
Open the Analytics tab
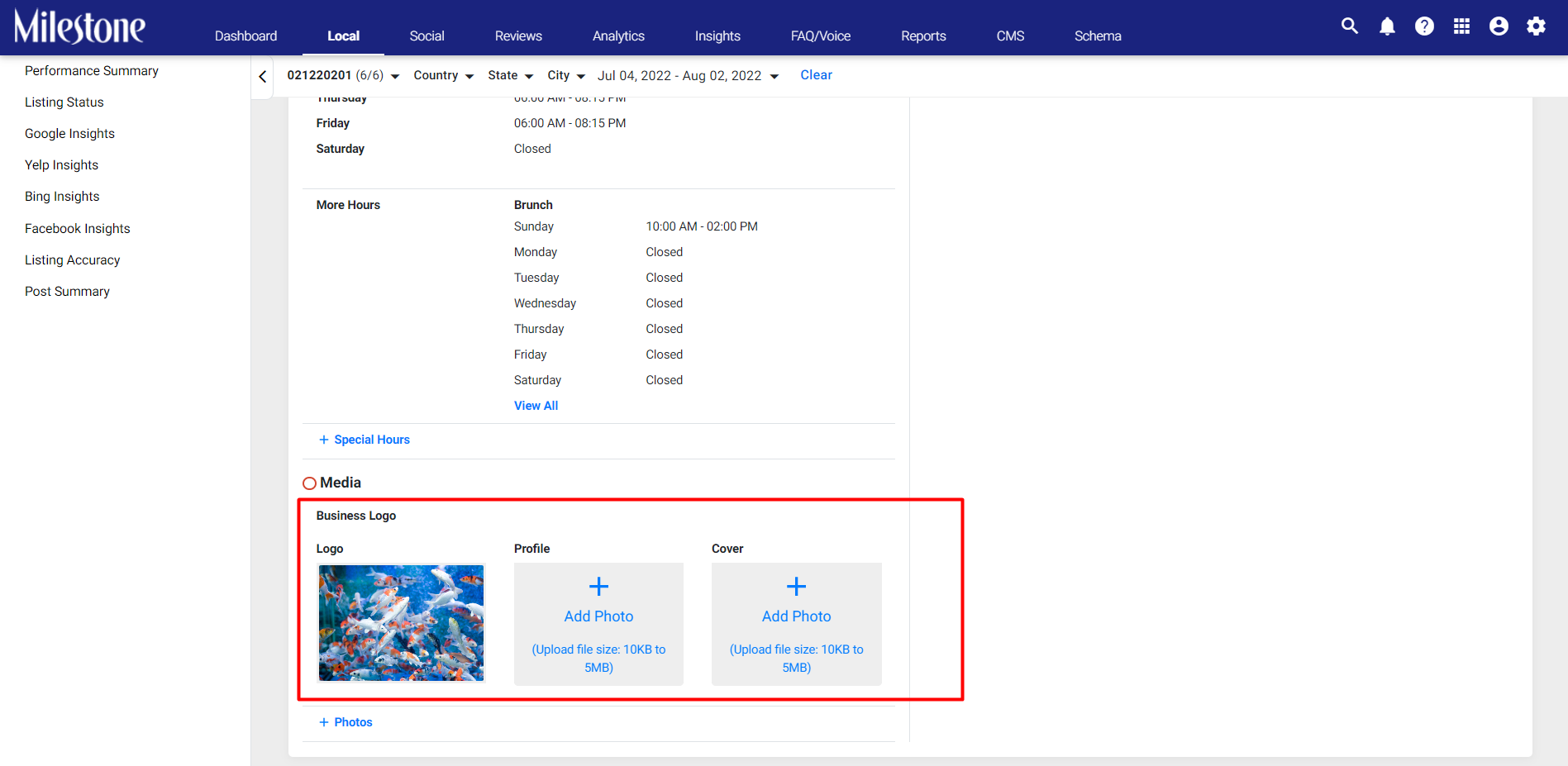[x=618, y=36]
